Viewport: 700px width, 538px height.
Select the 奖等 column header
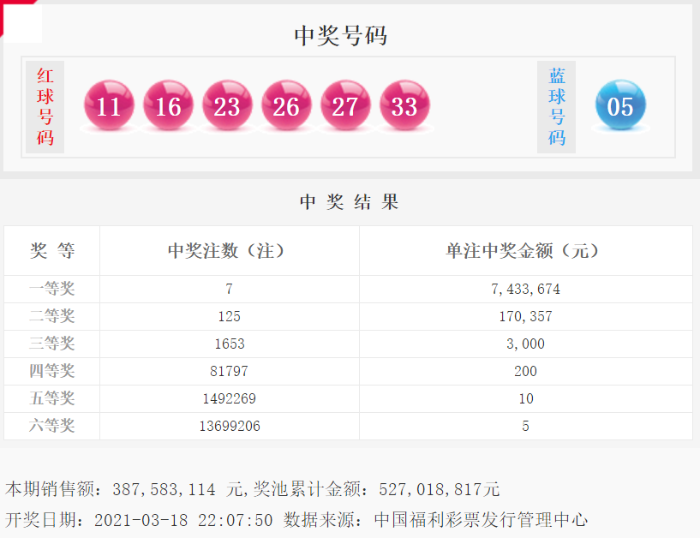[x=52, y=251]
